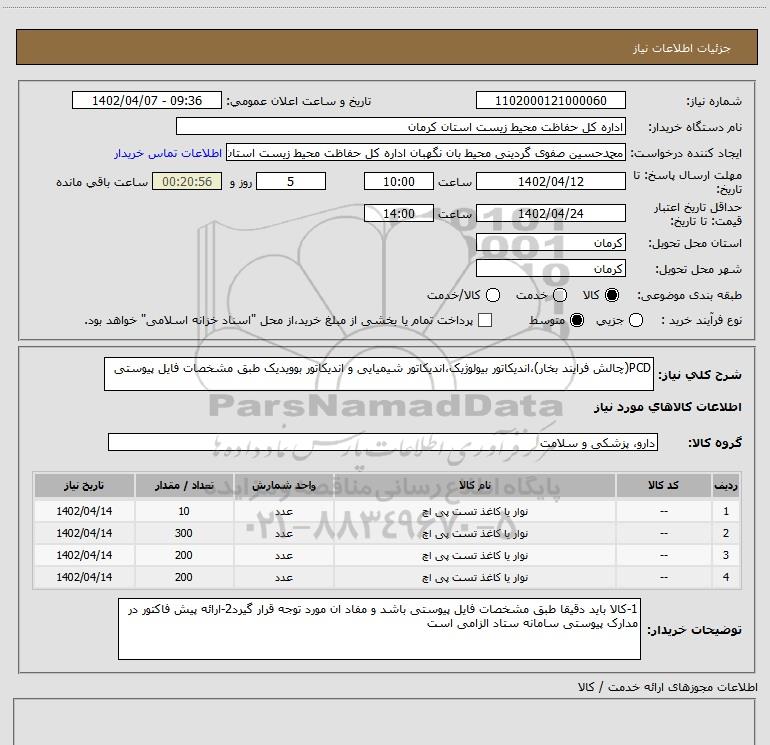The height and width of the screenshot is (745, 770).
Task: Choose the متوسط purchase type radio
Action: pyautogui.click(x=577, y=320)
